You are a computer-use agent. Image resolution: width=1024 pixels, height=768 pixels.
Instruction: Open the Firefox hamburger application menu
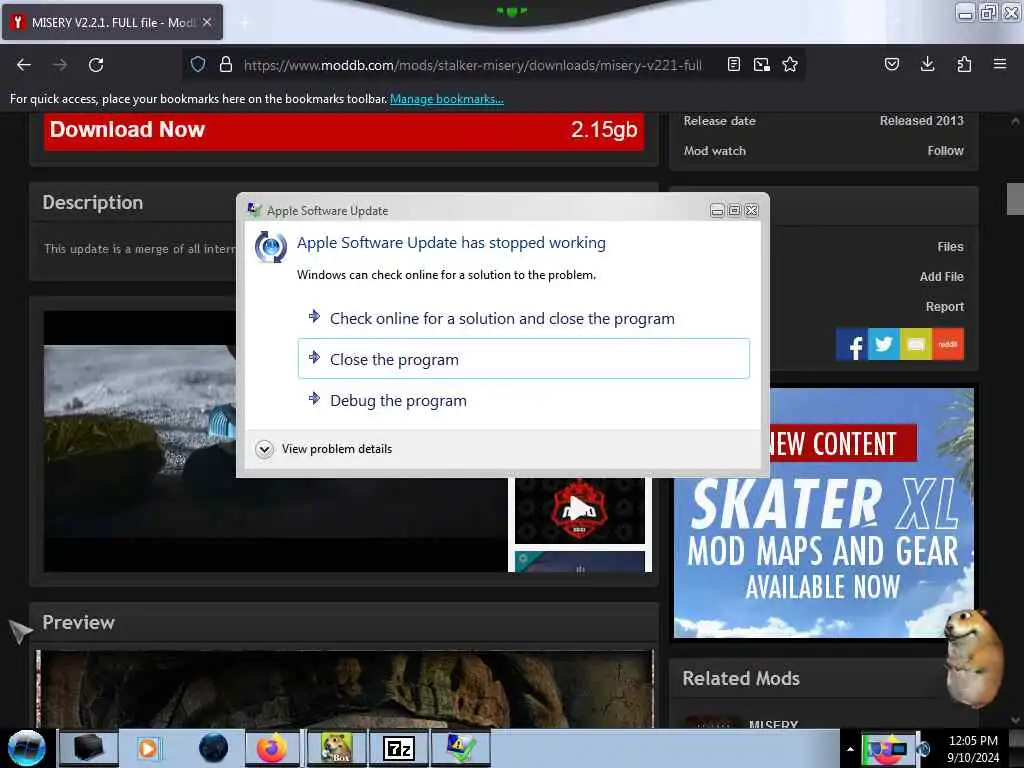1000,64
